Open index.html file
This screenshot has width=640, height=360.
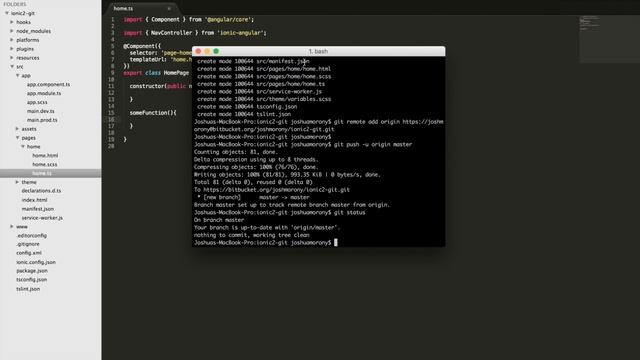point(34,200)
